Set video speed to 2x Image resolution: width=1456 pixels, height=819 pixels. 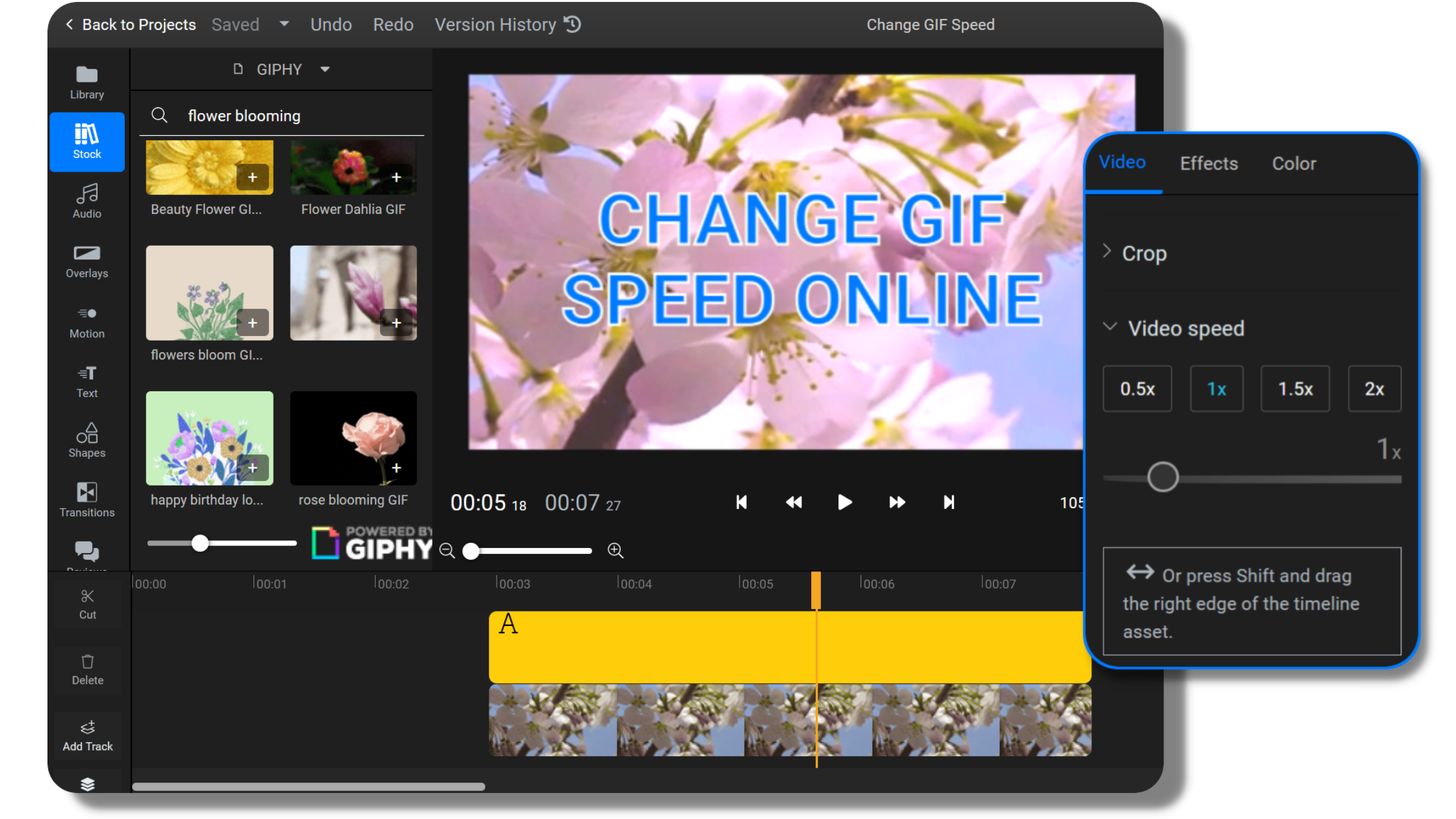[x=1375, y=388]
